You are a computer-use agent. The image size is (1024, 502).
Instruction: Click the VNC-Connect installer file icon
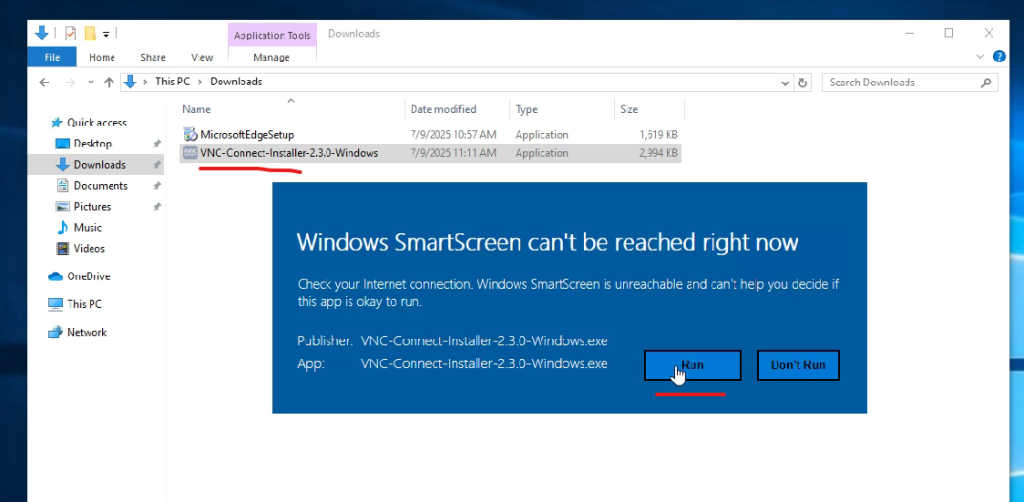190,153
